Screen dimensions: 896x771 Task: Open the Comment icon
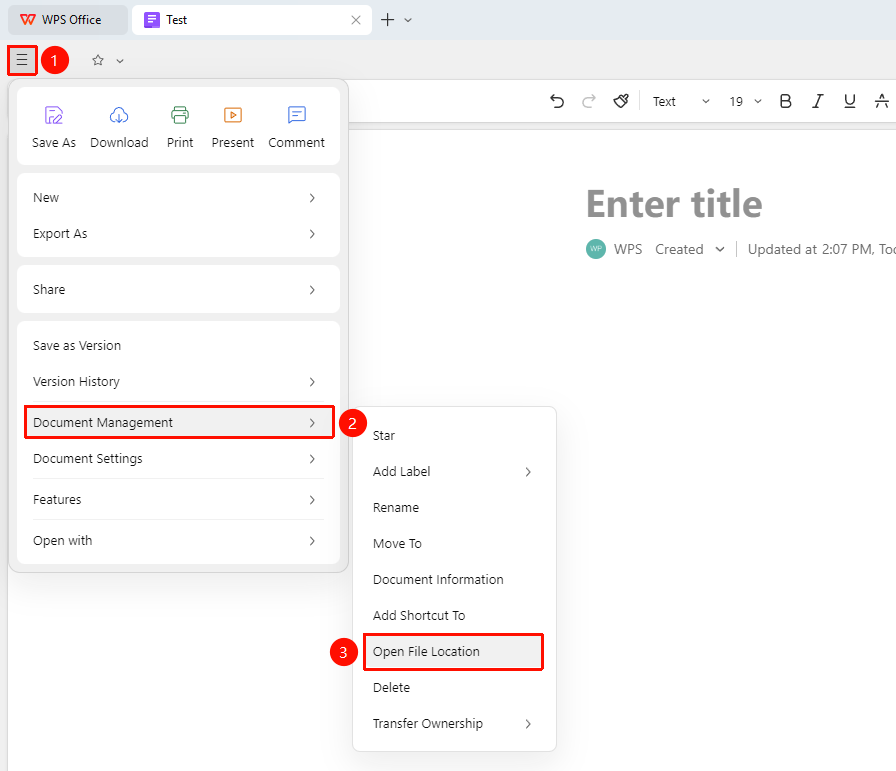pos(297,115)
